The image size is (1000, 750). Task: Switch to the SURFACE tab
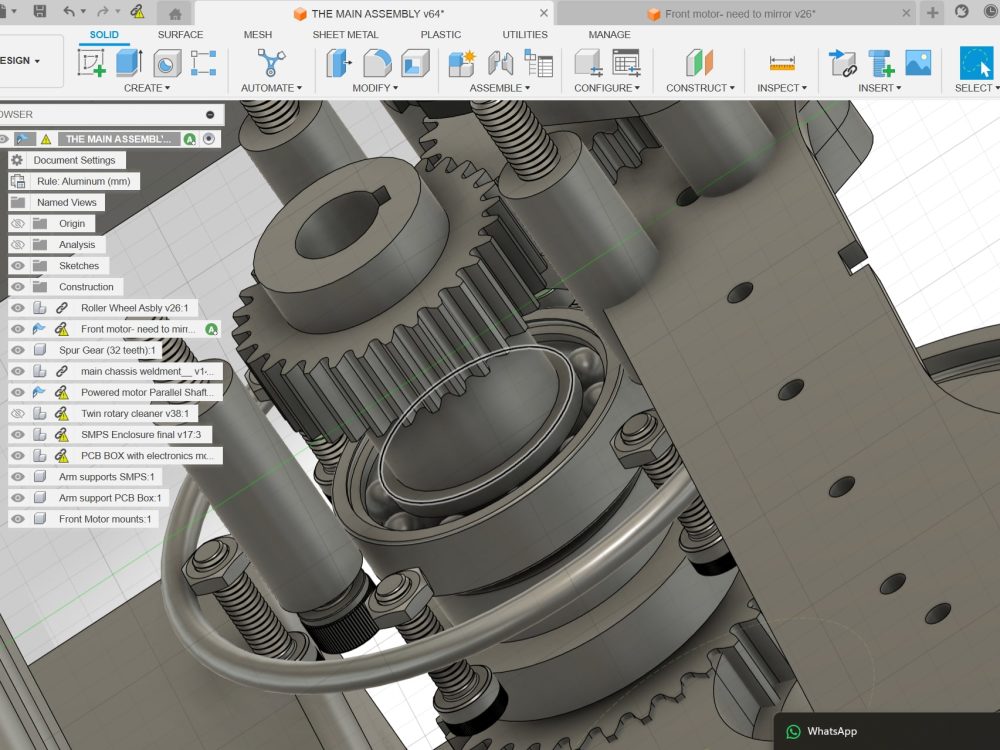[180, 34]
